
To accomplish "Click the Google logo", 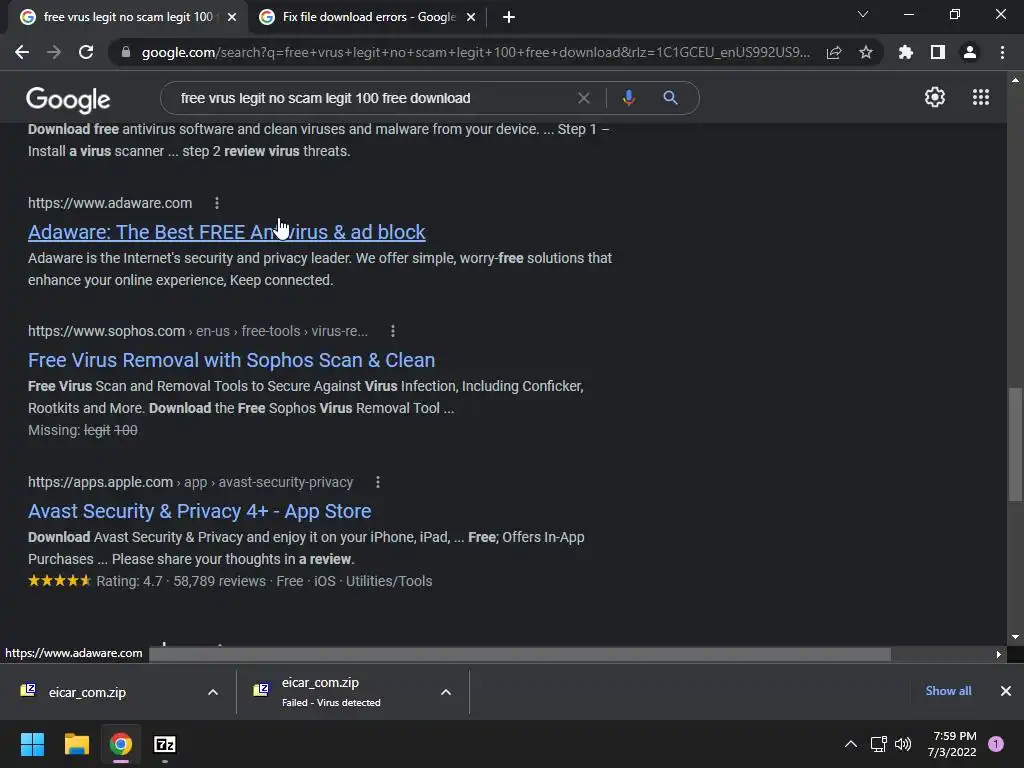I will [x=68, y=99].
